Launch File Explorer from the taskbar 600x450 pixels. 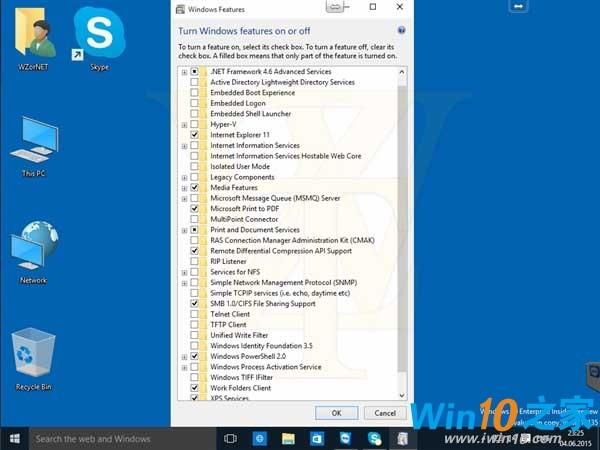click(x=288, y=439)
